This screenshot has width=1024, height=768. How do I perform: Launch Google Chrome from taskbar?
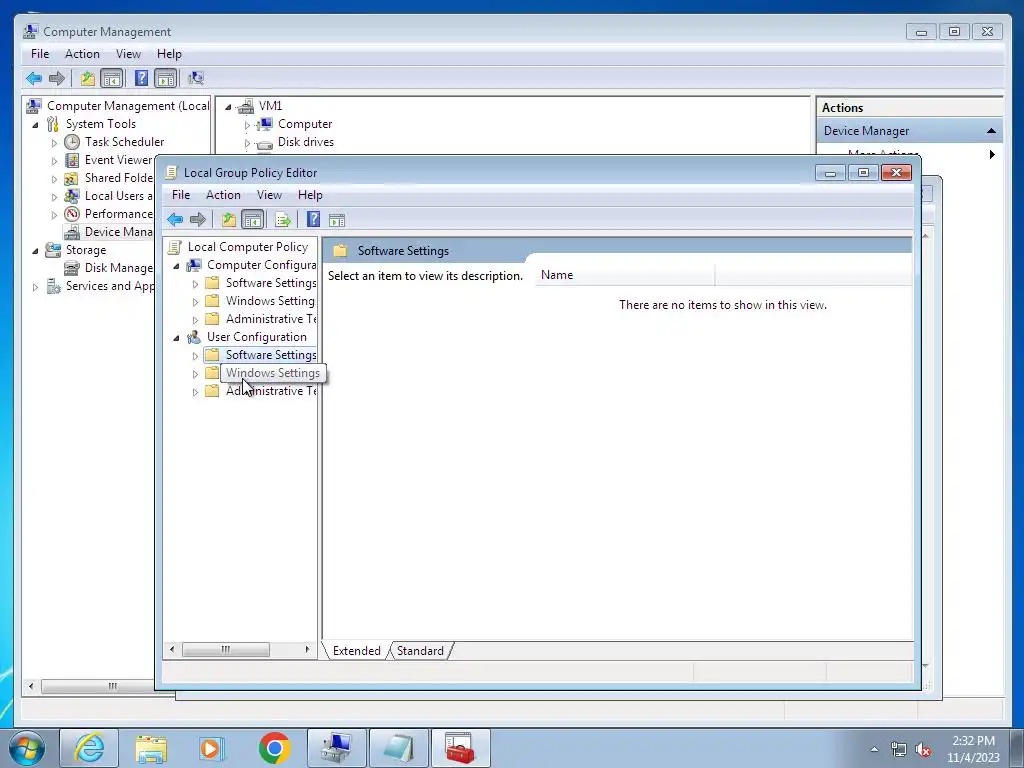coord(274,748)
